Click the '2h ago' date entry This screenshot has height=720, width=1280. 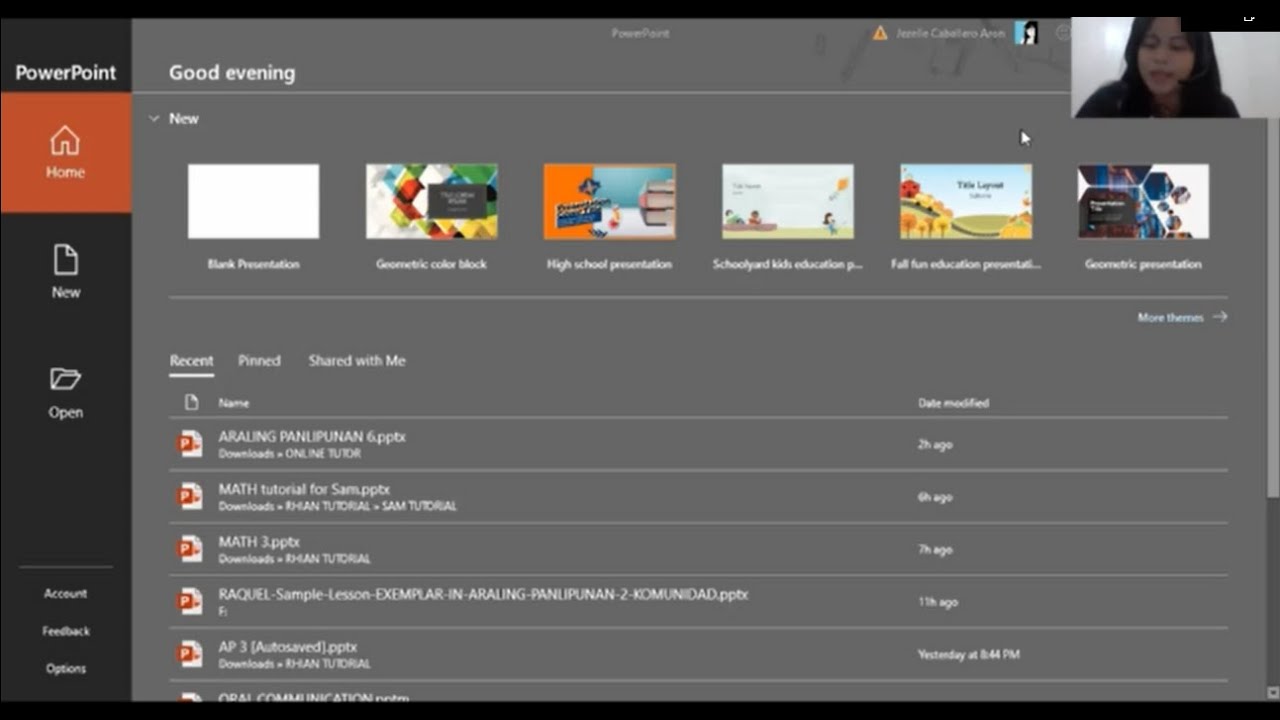coord(935,444)
